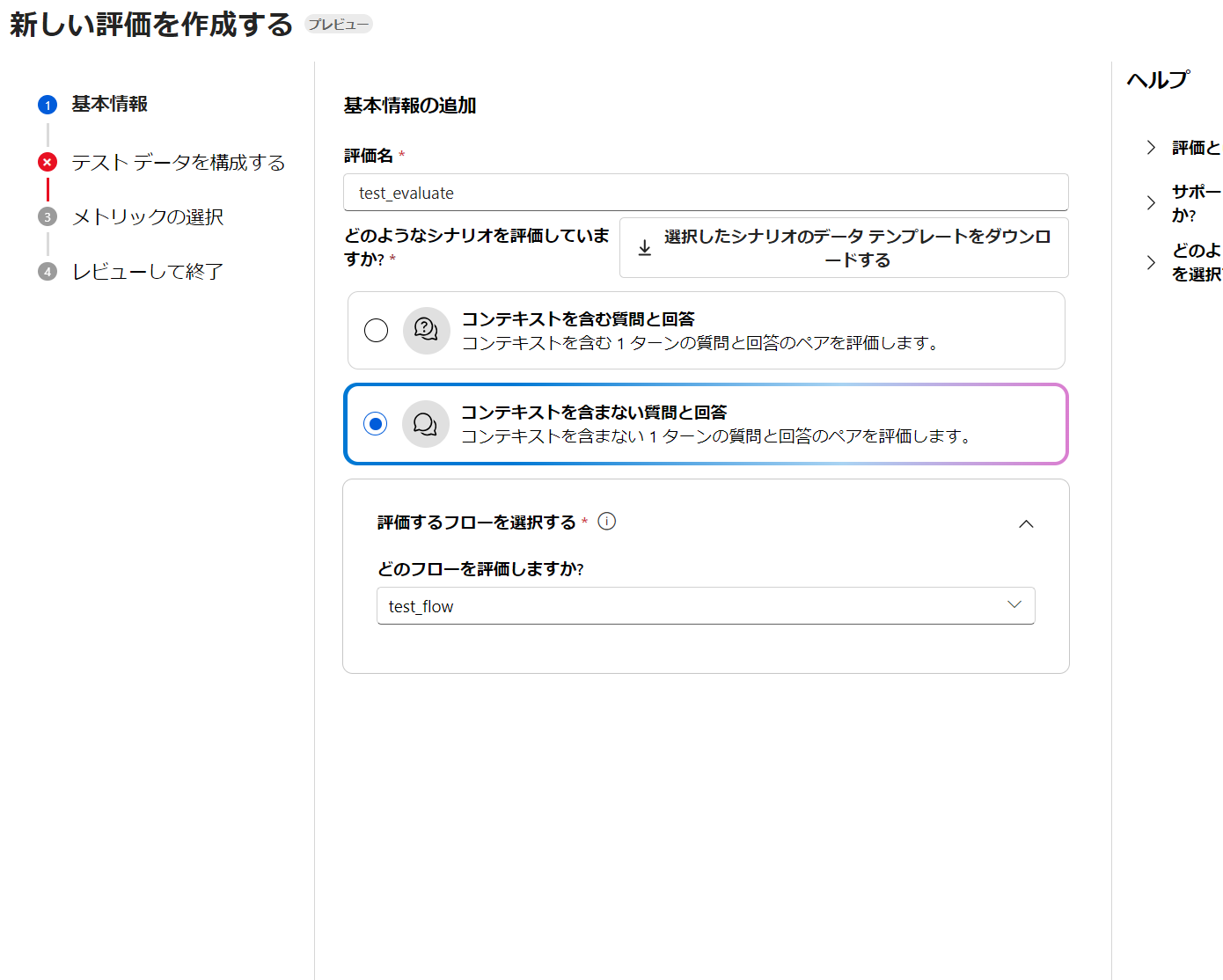
Task: Click the step 1 blue circle icon
Action: 48,105
